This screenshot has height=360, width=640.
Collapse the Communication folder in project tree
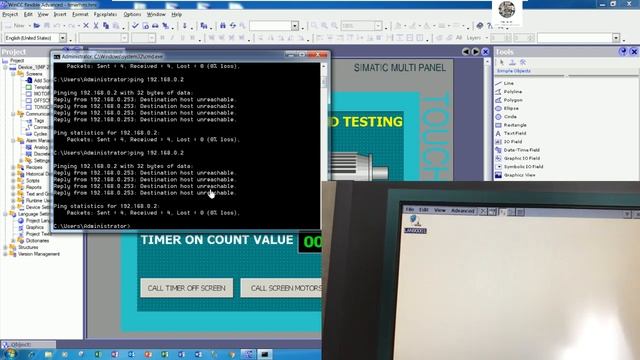(x=13, y=114)
